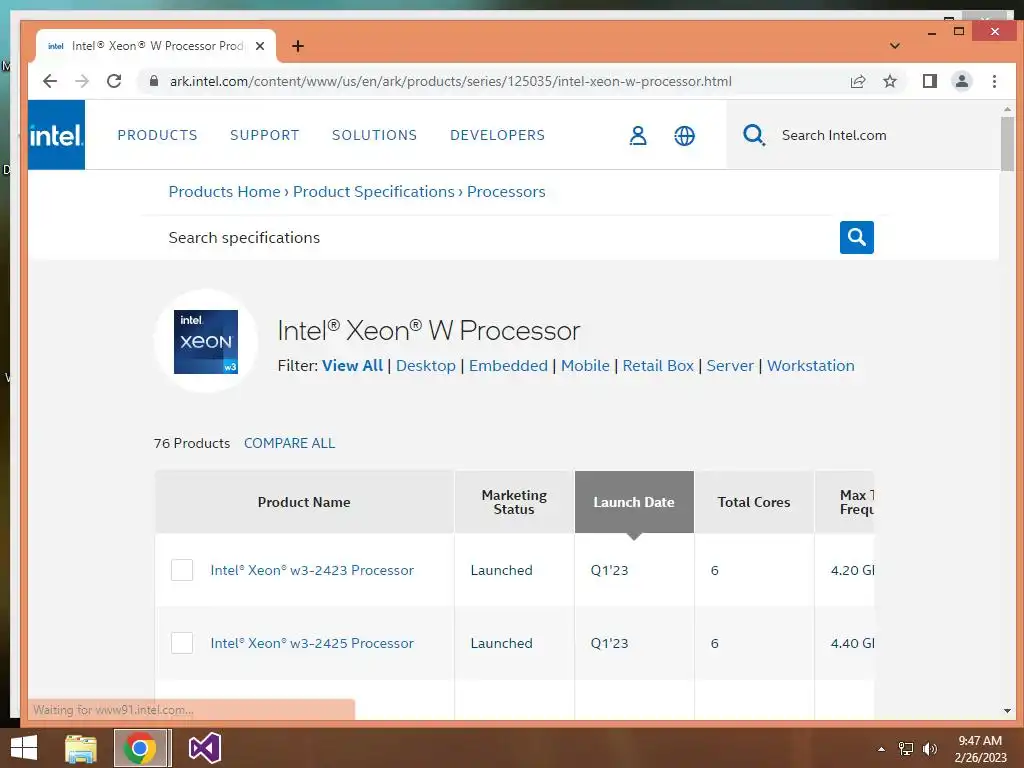Click the page vertical scrollbar thumb

1007,144
